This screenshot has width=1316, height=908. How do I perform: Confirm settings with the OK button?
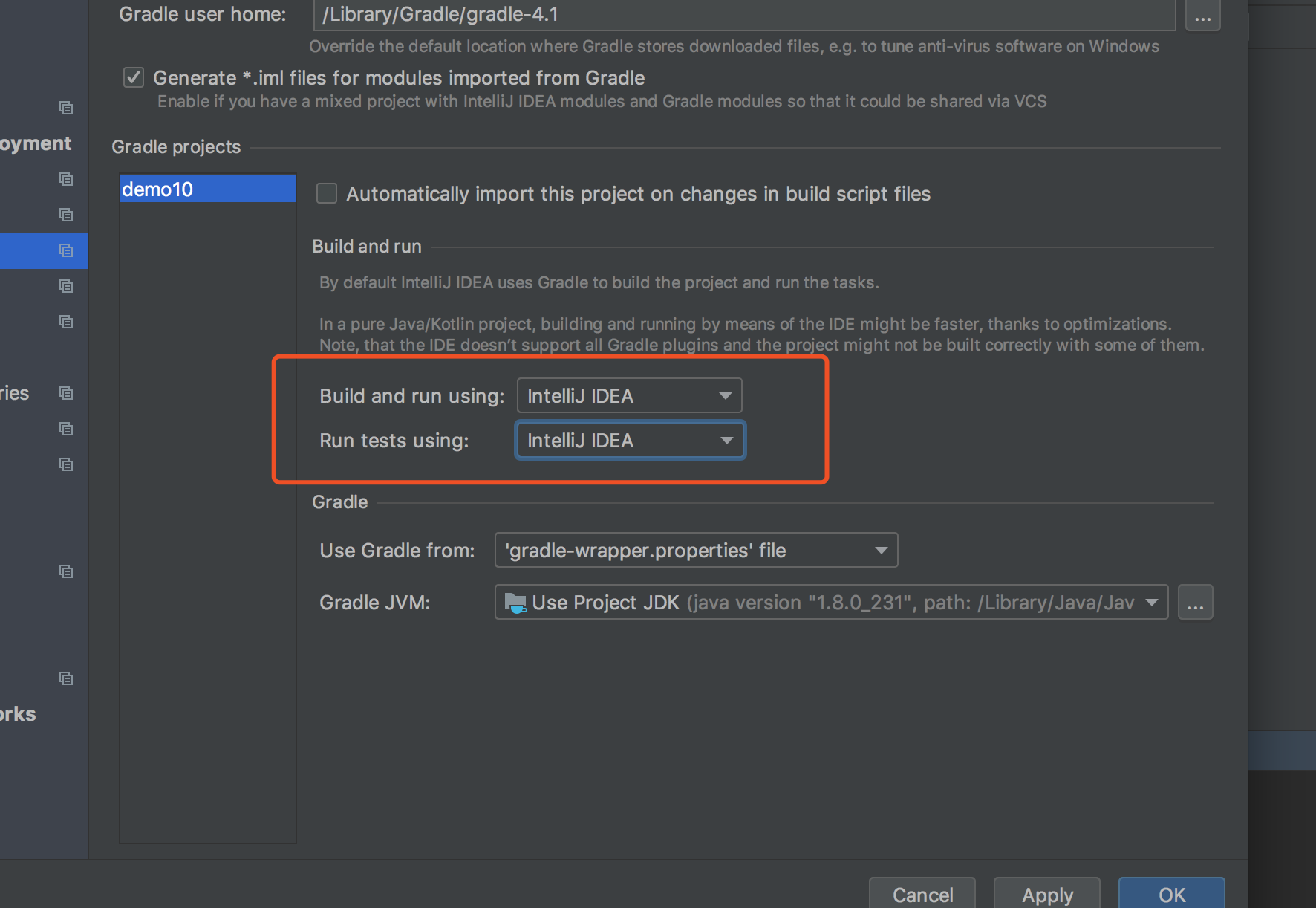[x=1171, y=895]
